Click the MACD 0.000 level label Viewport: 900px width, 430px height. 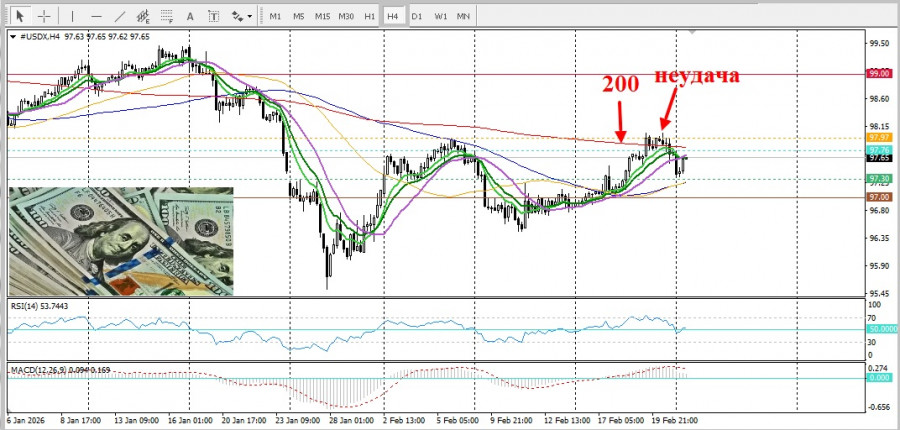pyautogui.click(x=879, y=379)
